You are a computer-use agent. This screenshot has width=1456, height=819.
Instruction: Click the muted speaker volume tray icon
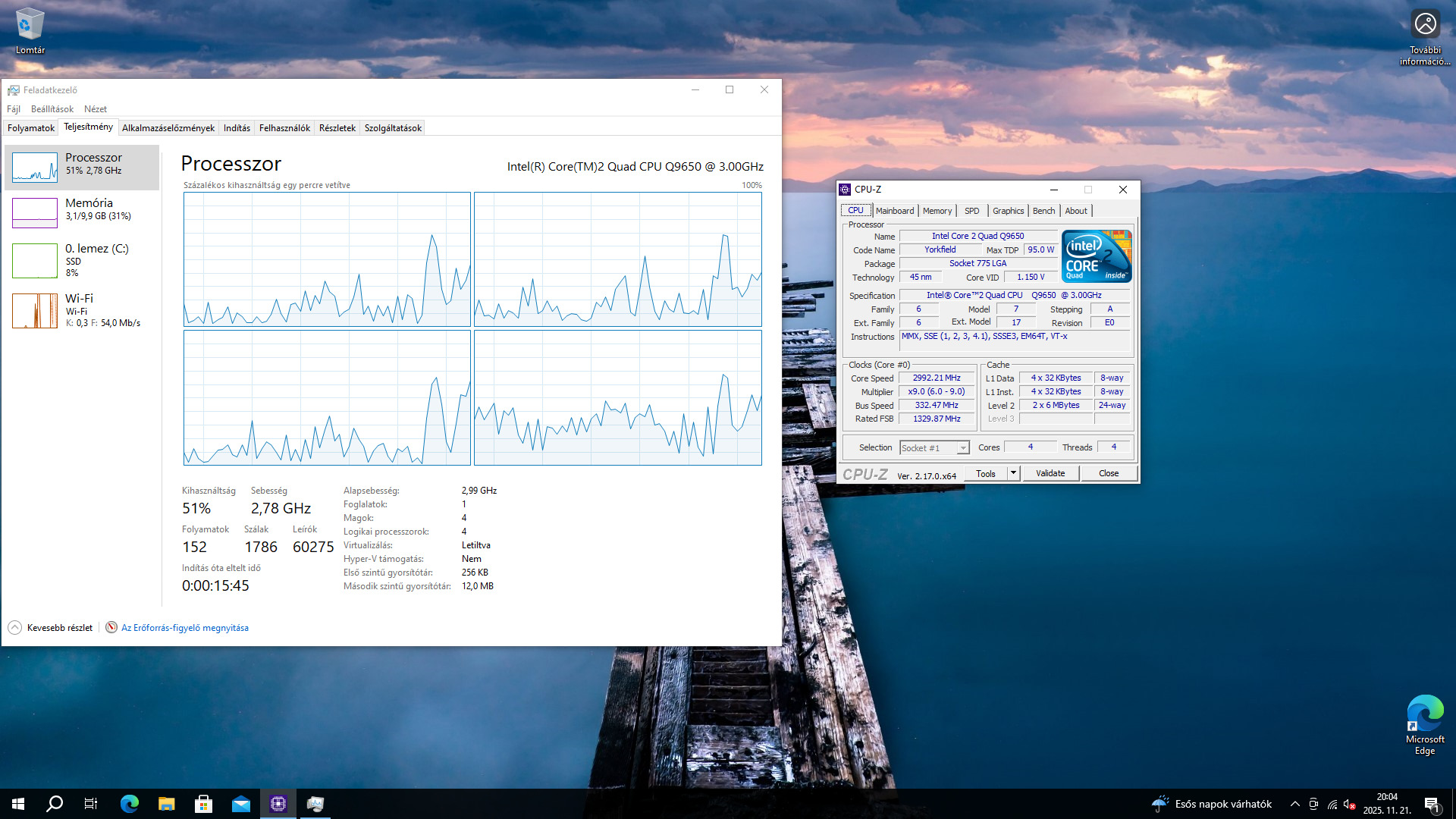tap(1349, 804)
